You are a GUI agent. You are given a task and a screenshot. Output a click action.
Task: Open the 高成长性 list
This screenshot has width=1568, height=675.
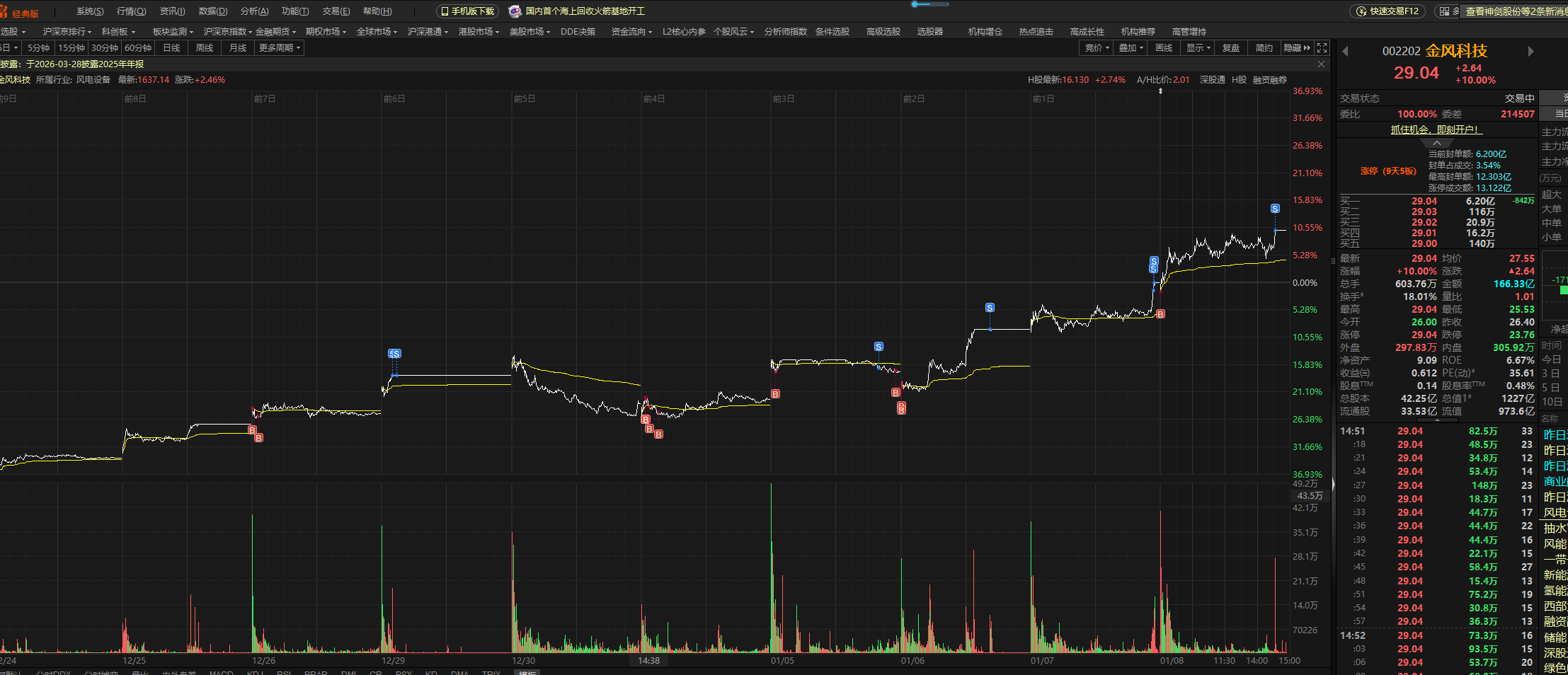pyautogui.click(x=1087, y=32)
